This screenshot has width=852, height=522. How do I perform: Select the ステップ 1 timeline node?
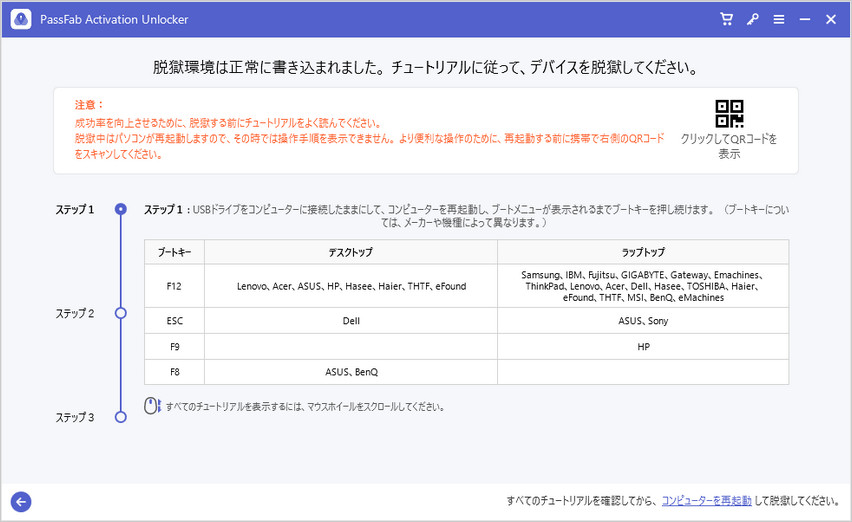121,209
